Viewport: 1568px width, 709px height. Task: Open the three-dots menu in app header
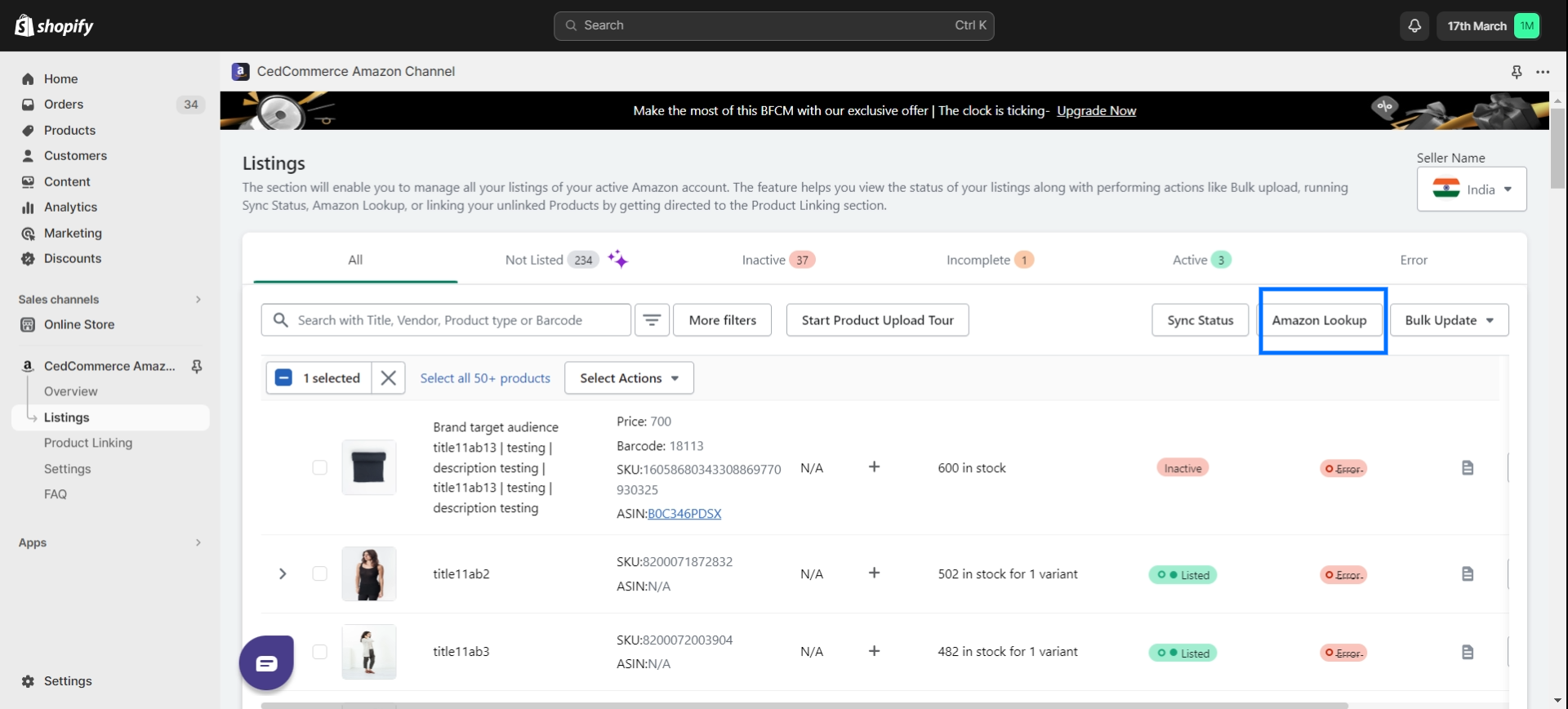pos(1542,72)
